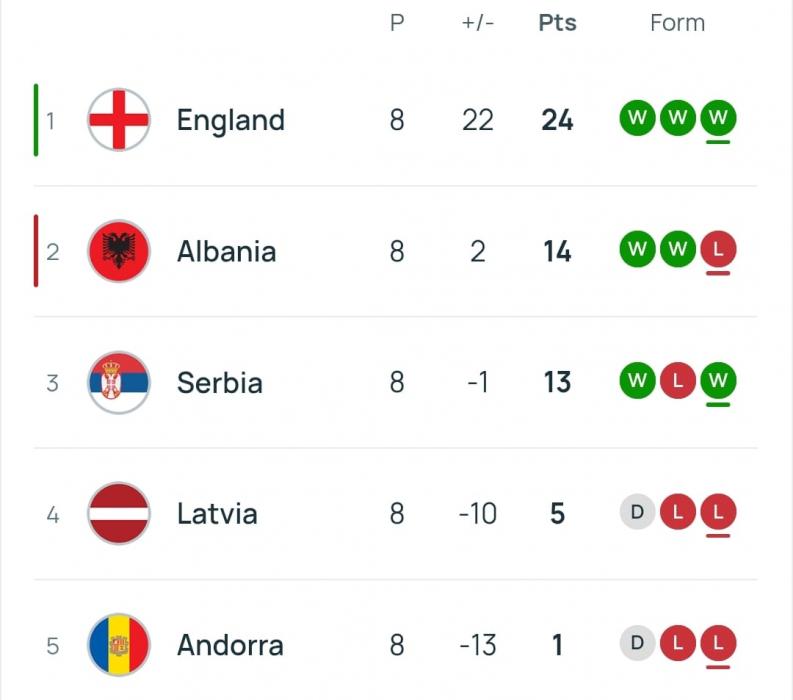The image size is (793, 700).
Task: Click Serbia's red L form badge
Action: coord(677,382)
